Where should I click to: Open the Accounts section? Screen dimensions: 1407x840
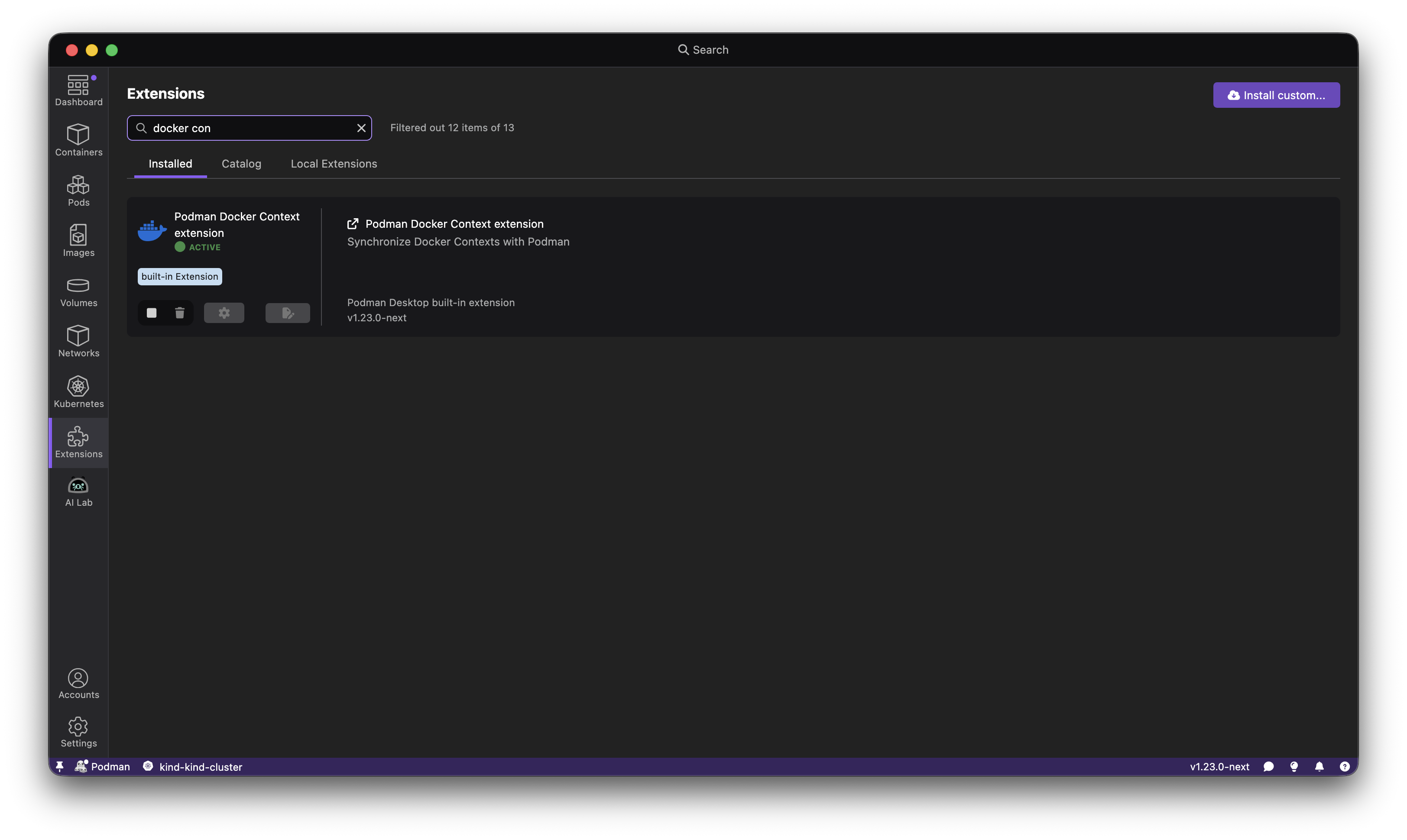[78, 684]
